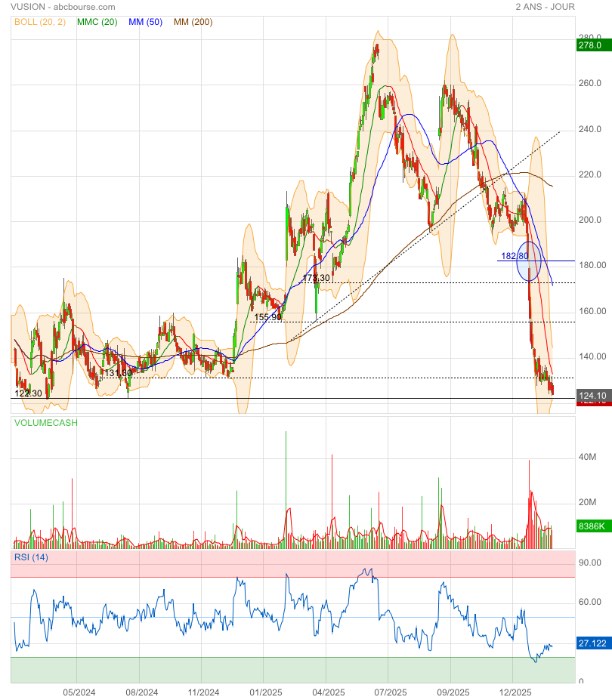Click the 160.00 price axis label

592,311
